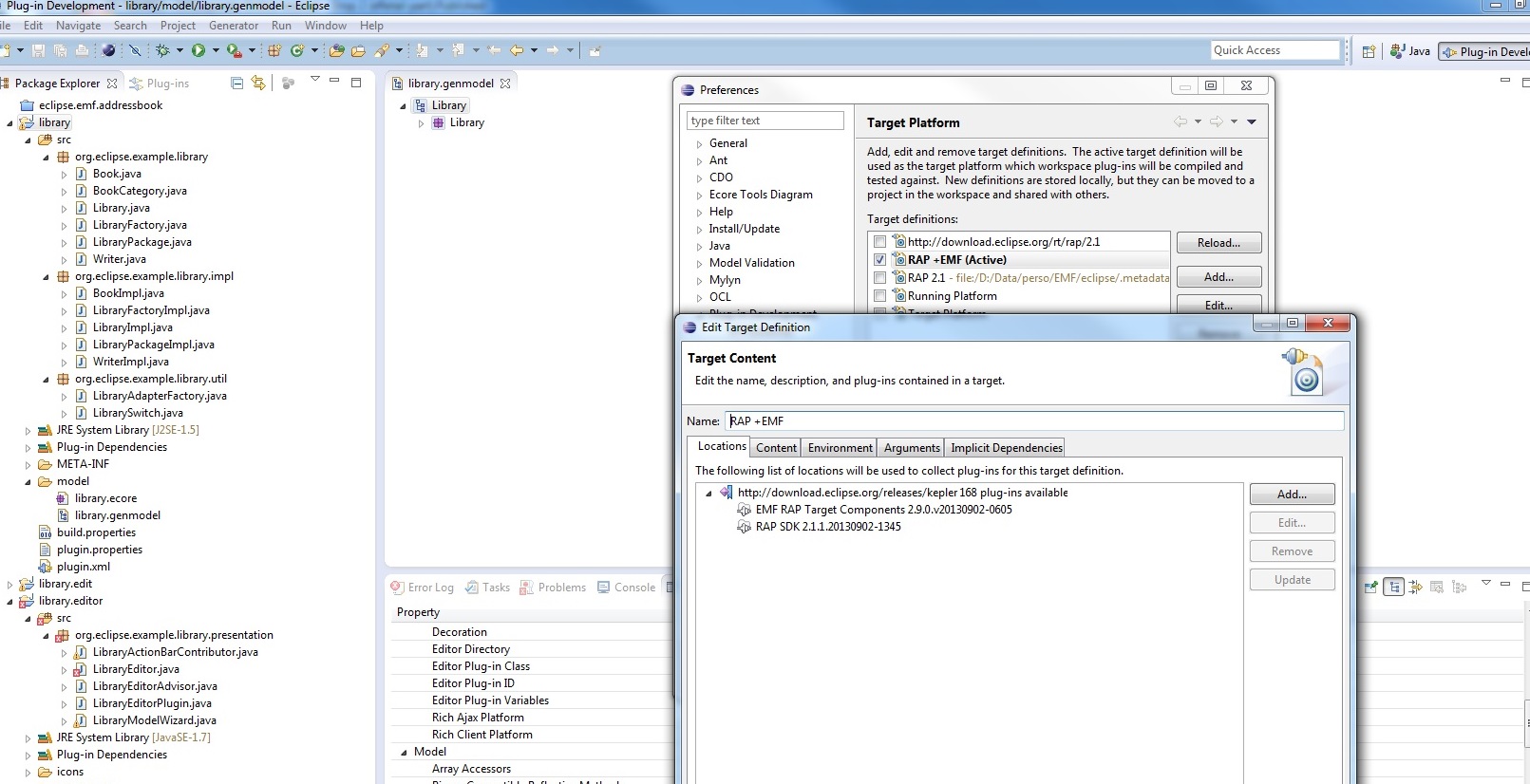
Task: Switch to the Implicit Dependencies tab
Action: tap(1006, 448)
